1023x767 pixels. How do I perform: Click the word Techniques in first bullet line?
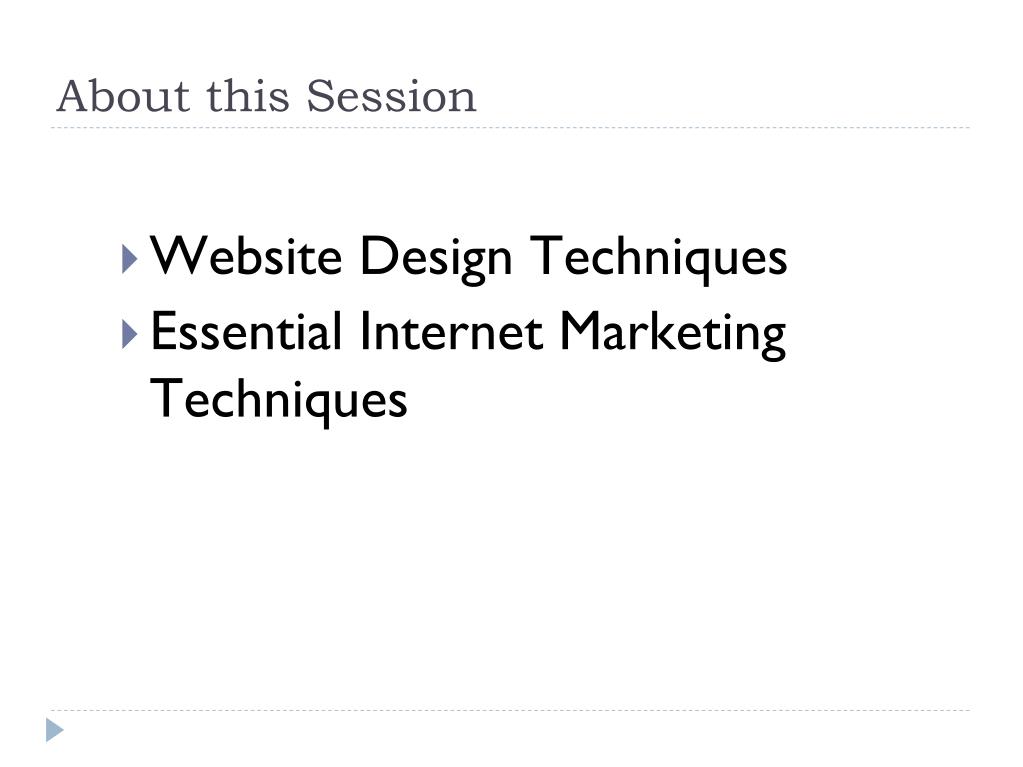(x=658, y=258)
